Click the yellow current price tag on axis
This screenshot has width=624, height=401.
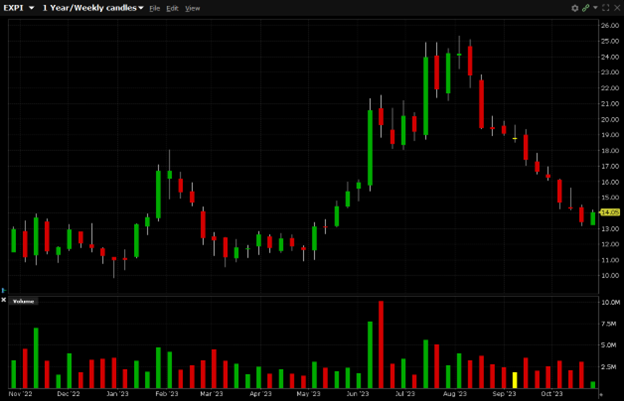610,213
